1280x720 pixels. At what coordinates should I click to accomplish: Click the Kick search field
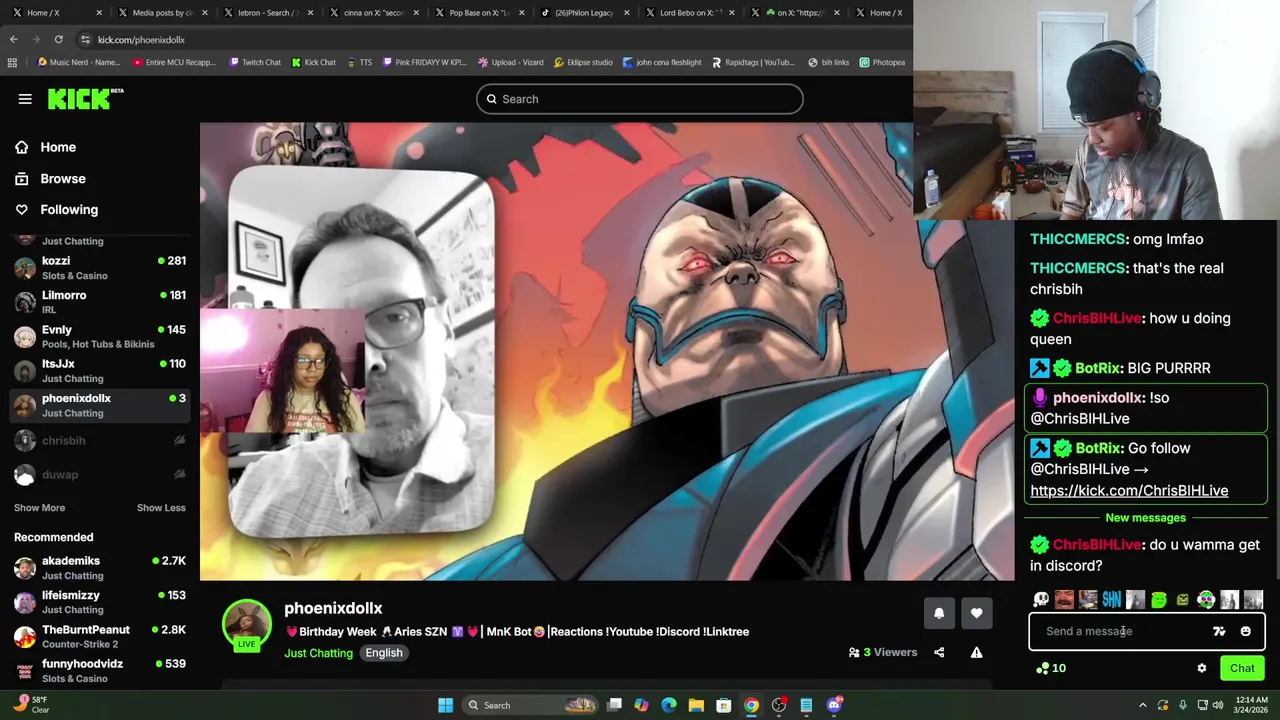[639, 99]
